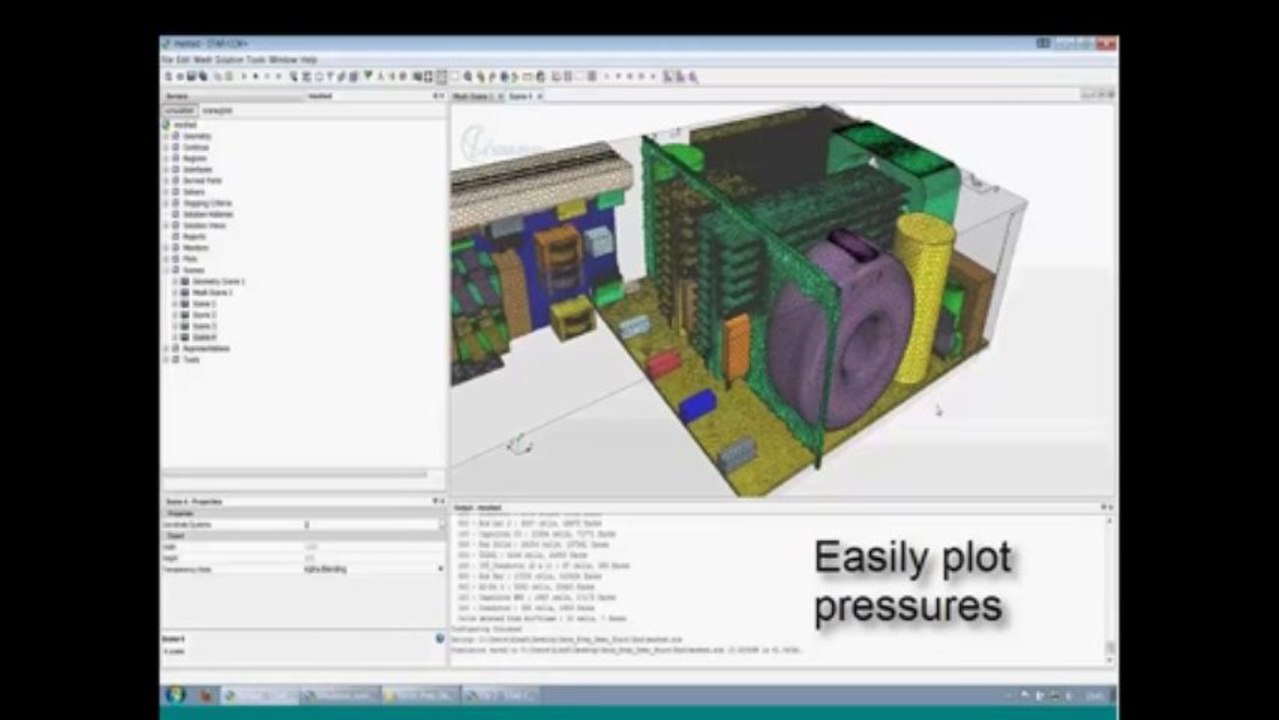Select the Geometry node in the tree
1279x720 pixels.
click(x=197, y=136)
